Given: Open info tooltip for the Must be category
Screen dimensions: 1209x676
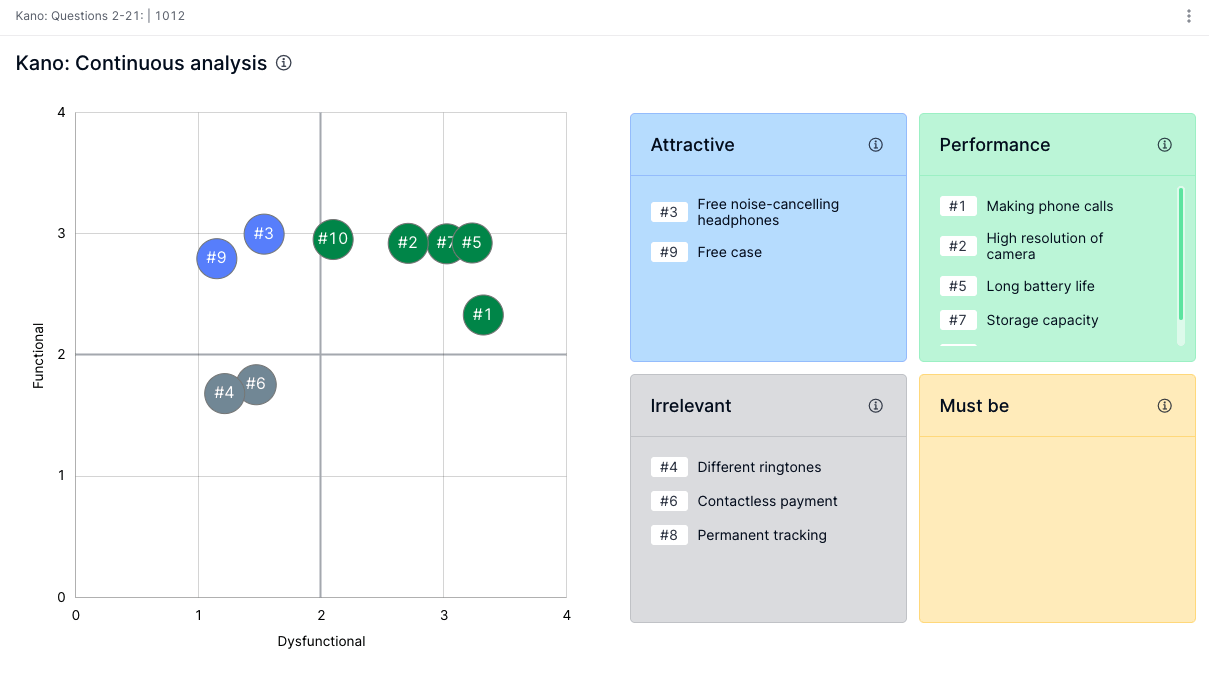Looking at the screenshot, I should 1164,405.
